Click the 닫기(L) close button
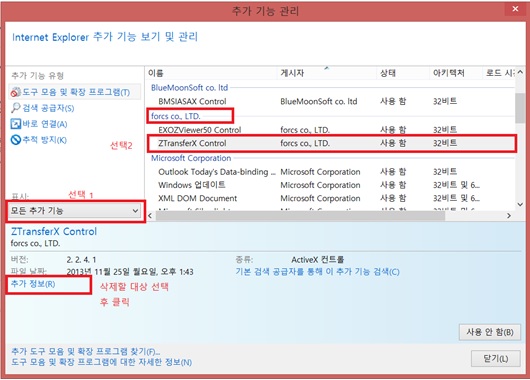The width and height of the screenshot is (530, 380). coord(496,359)
